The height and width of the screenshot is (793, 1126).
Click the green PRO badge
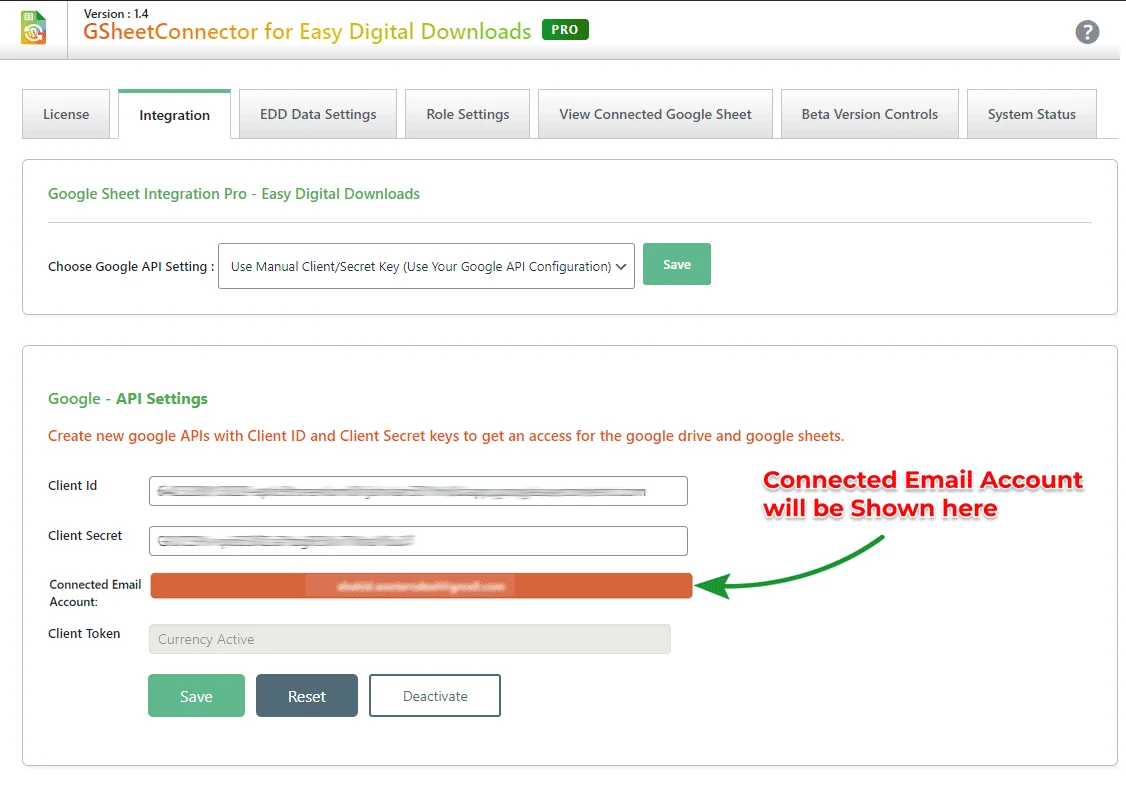tap(565, 30)
